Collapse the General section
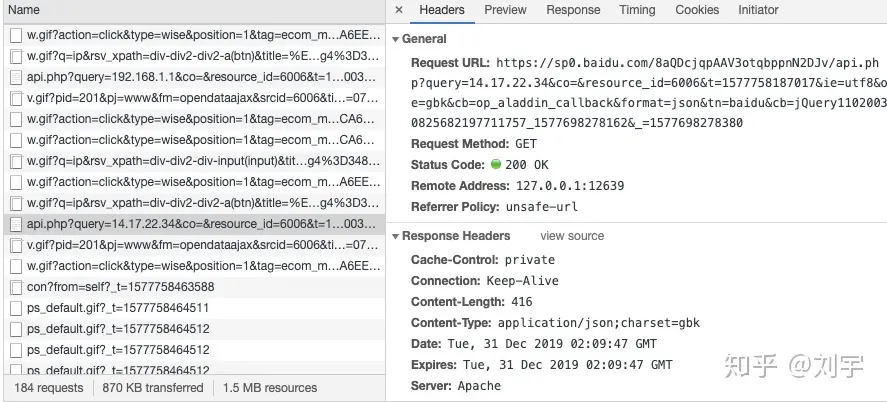 point(395,40)
